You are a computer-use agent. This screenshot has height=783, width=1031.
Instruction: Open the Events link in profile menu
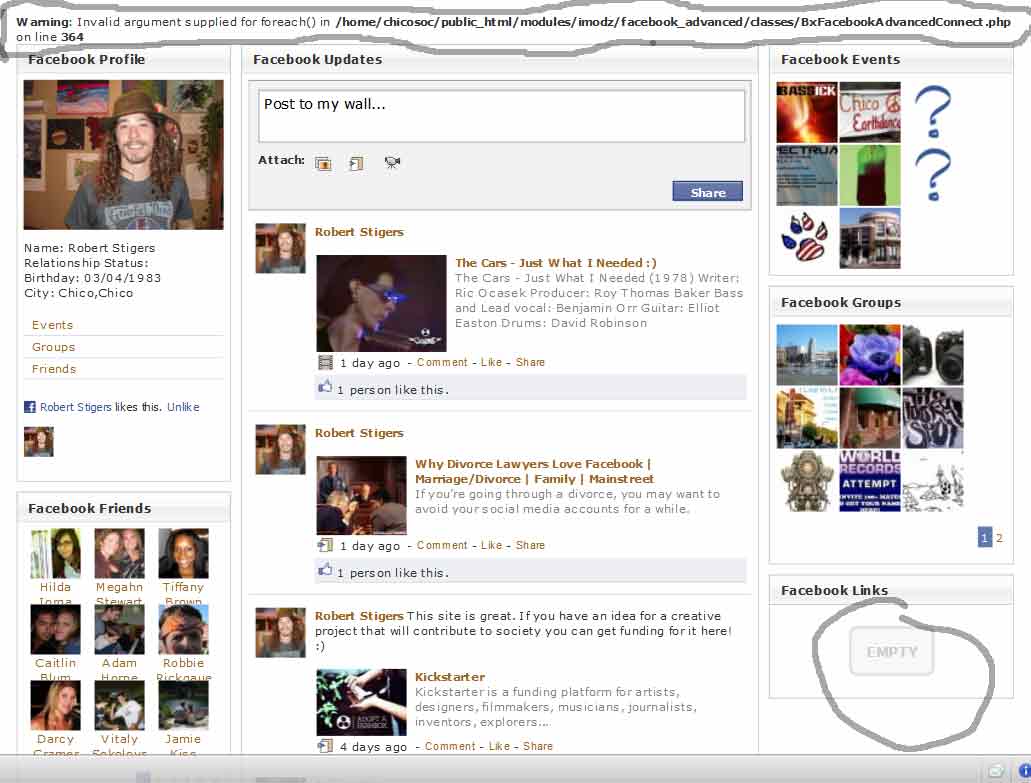[52, 325]
